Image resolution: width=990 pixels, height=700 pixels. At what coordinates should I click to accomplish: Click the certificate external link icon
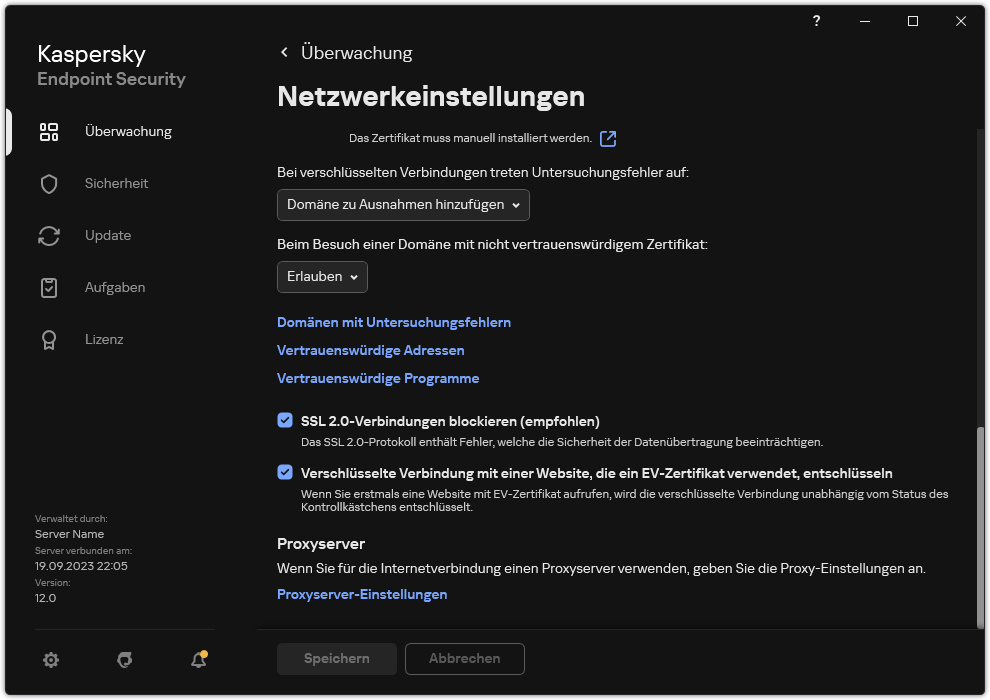tap(607, 139)
